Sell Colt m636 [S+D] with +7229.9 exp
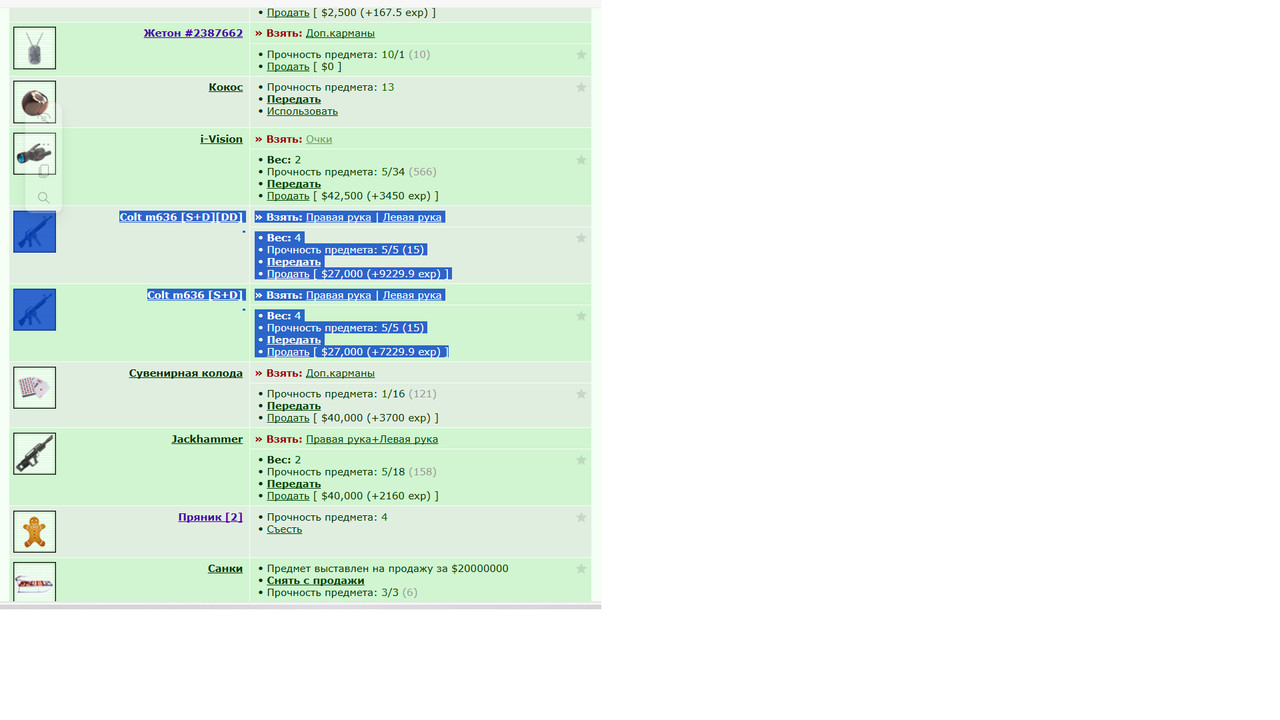This screenshot has height=720, width=1280. (288, 352)
